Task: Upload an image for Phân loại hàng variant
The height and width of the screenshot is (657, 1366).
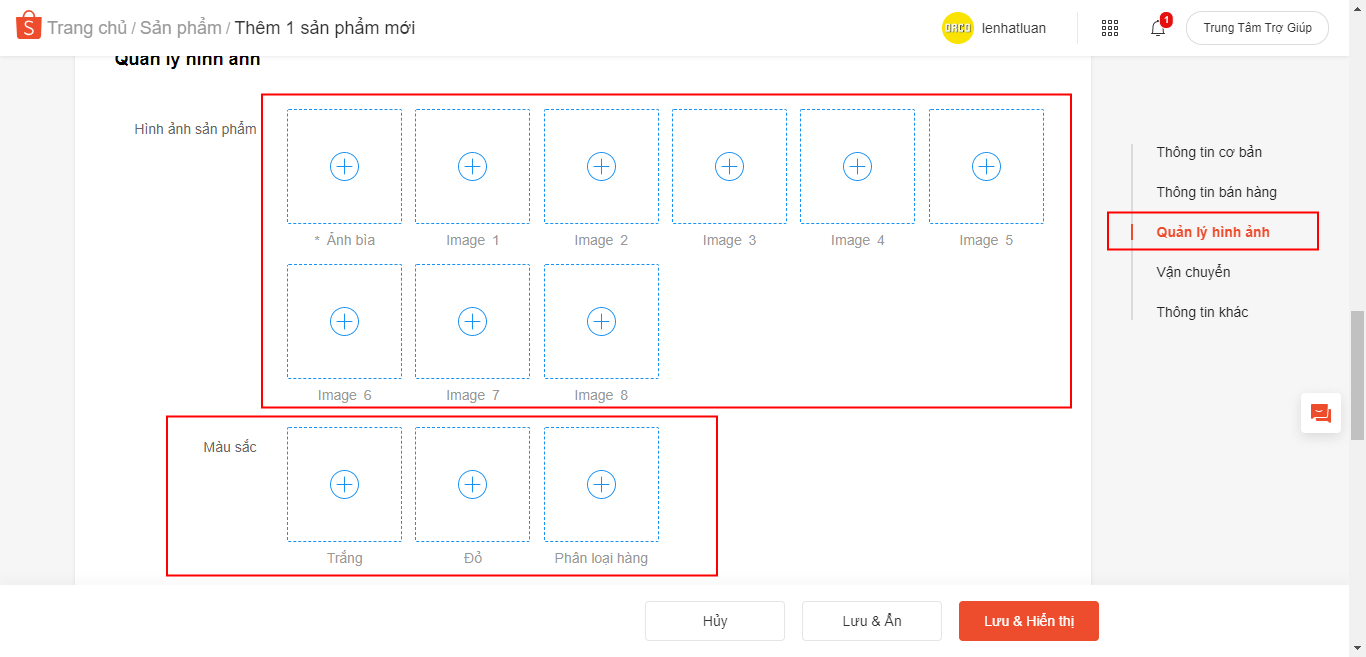Action: [601, 483]
